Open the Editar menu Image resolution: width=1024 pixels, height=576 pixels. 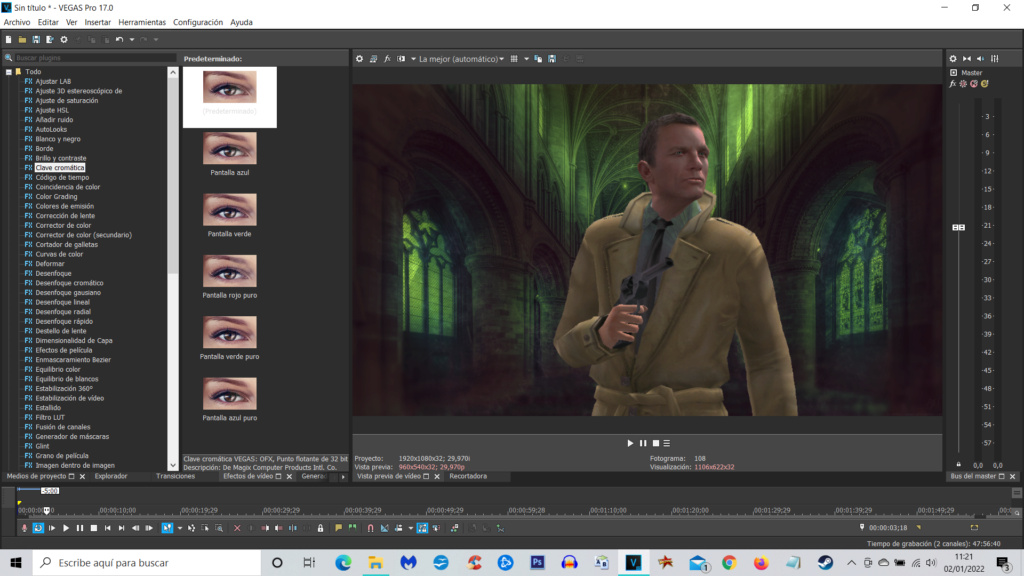[48, 22]
